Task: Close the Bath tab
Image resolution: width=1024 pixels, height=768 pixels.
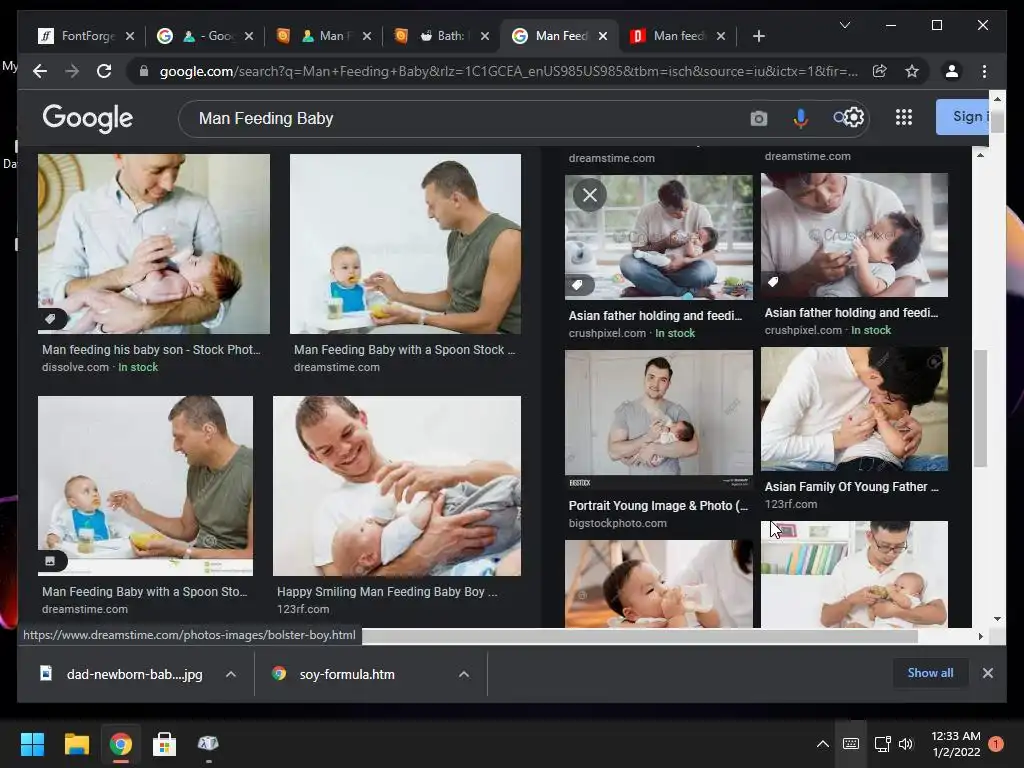Action: pos(485,36)
